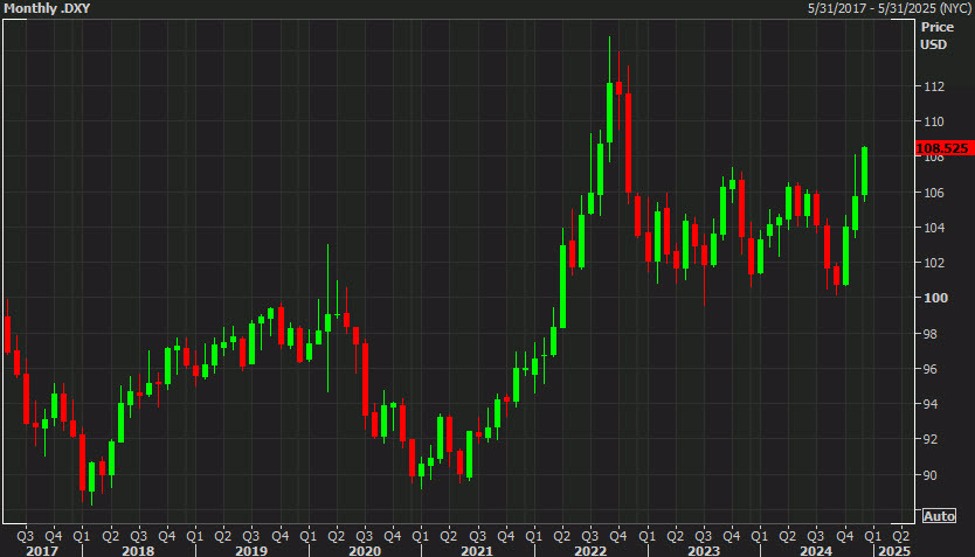Image resolution: width=975 pixels, height=557 pixels.
Task: Click the tallest green candle peaking above 112
Action: [609, 113]
